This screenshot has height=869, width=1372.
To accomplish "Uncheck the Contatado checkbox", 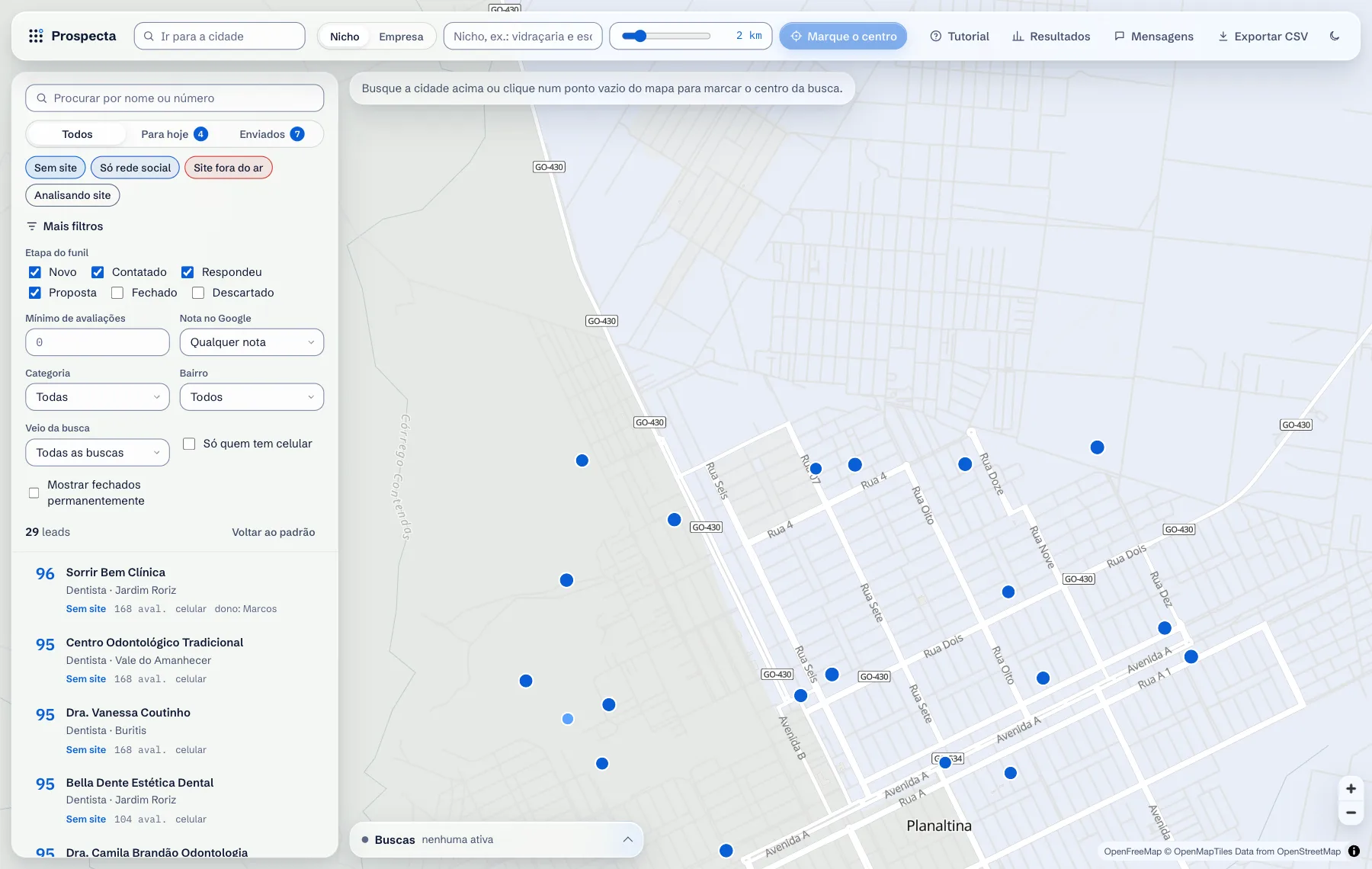I will point(98,272).
